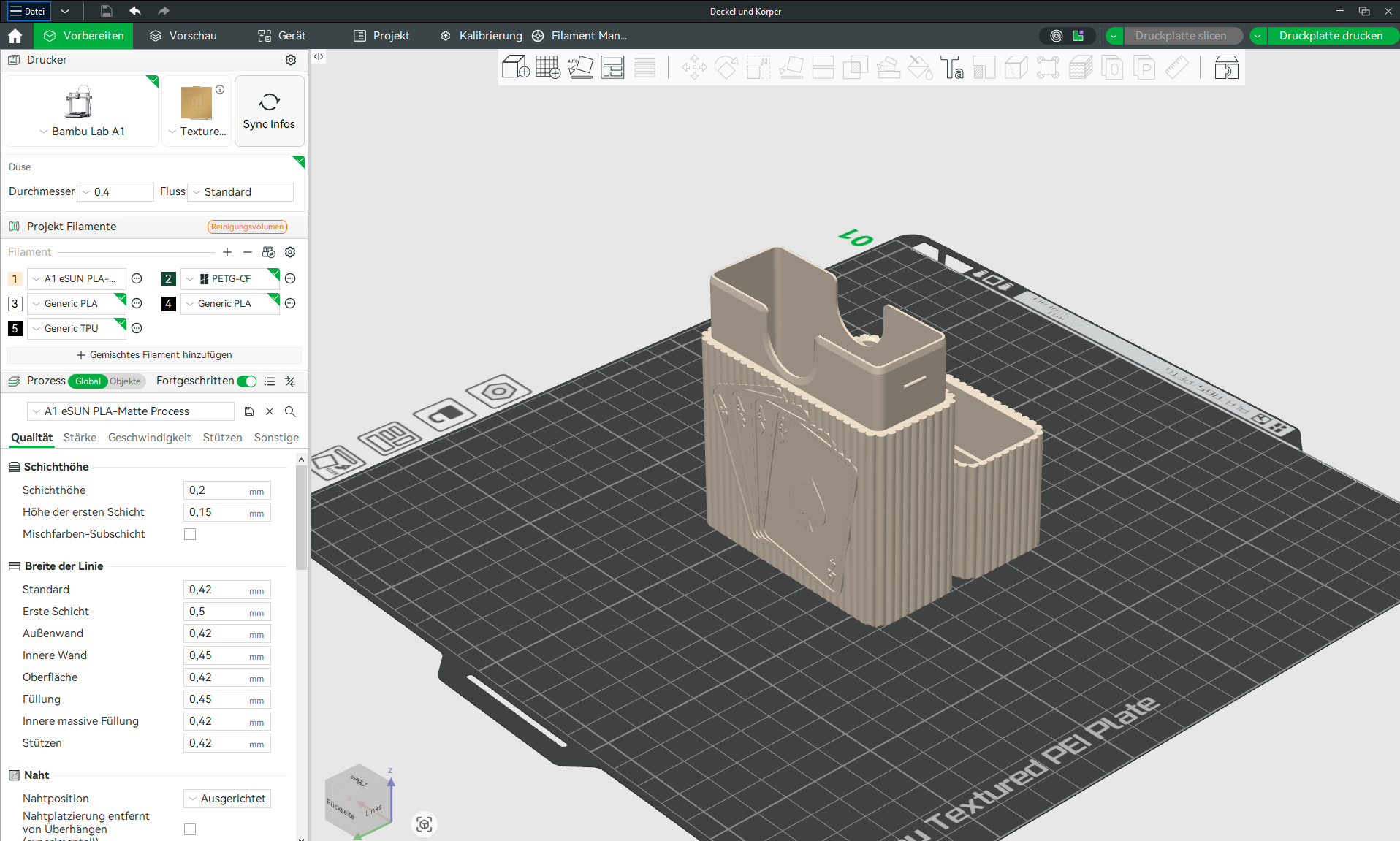The height and width of the screenshot is (841, 1400).
Task: Remove a filament with the minus icon
Action: [x=248, y=252]
